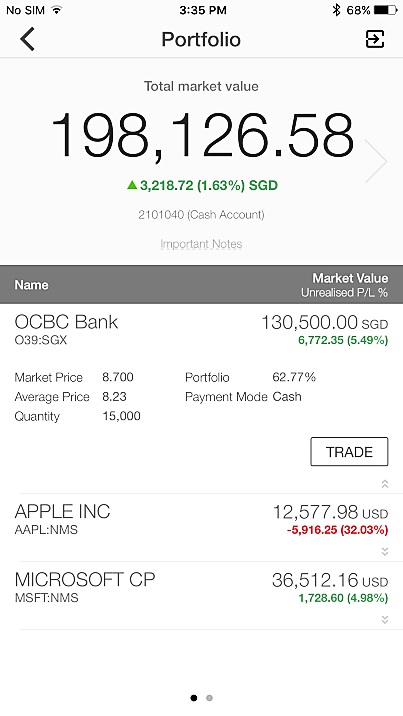Click the green up-triangle gain indicator
Image resolution: width=403 pixels, height=716 pixels.
coord(132,185)
